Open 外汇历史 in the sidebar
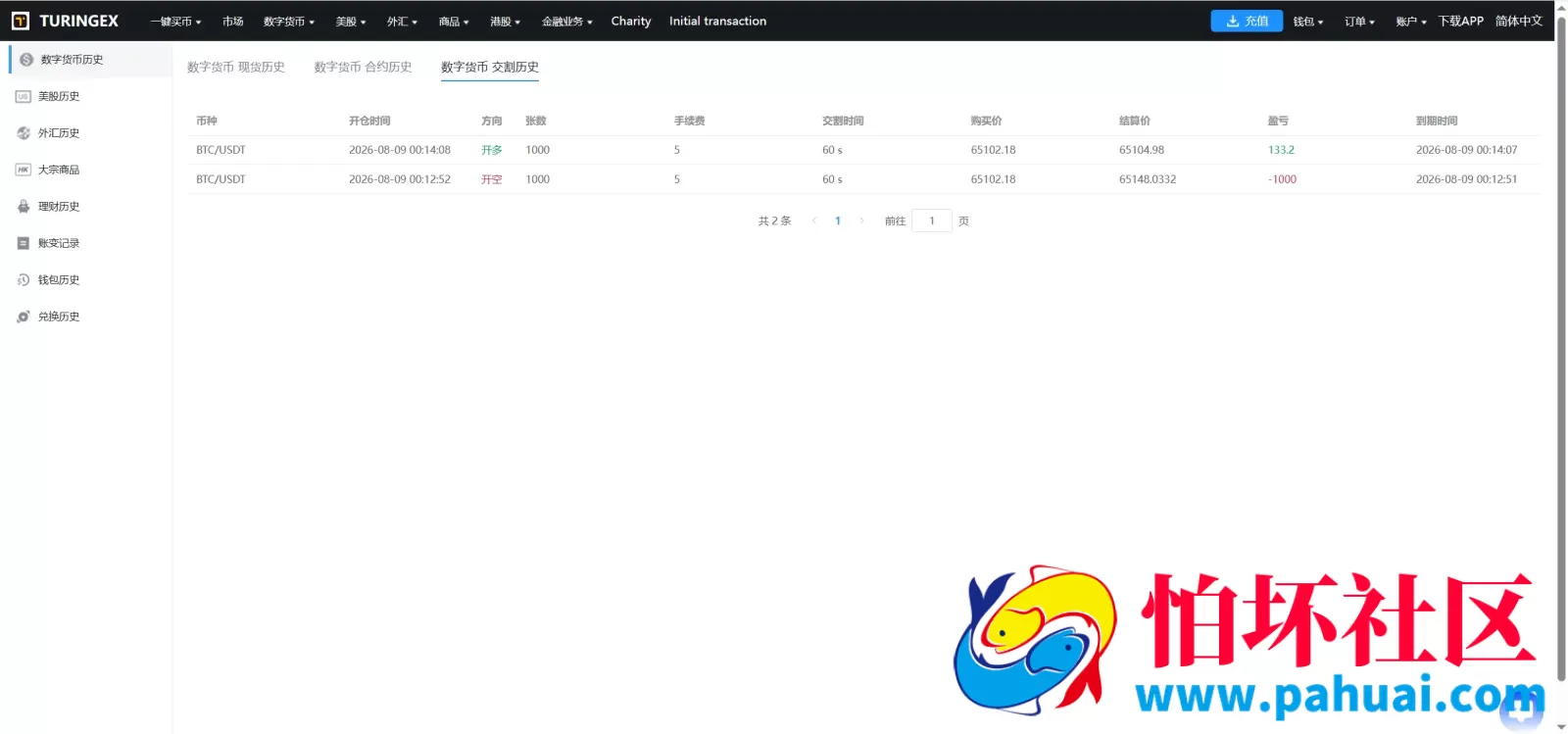This screenshot has height=734, width=1568. point(59,133)
